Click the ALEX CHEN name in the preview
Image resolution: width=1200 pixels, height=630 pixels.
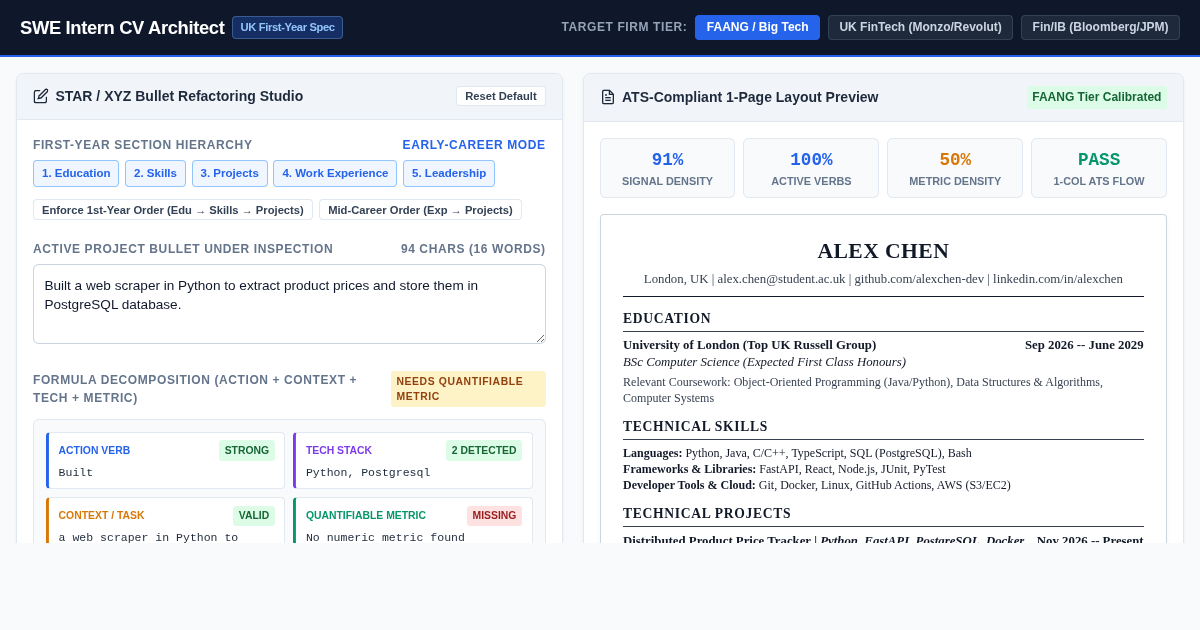click(883, 251)
